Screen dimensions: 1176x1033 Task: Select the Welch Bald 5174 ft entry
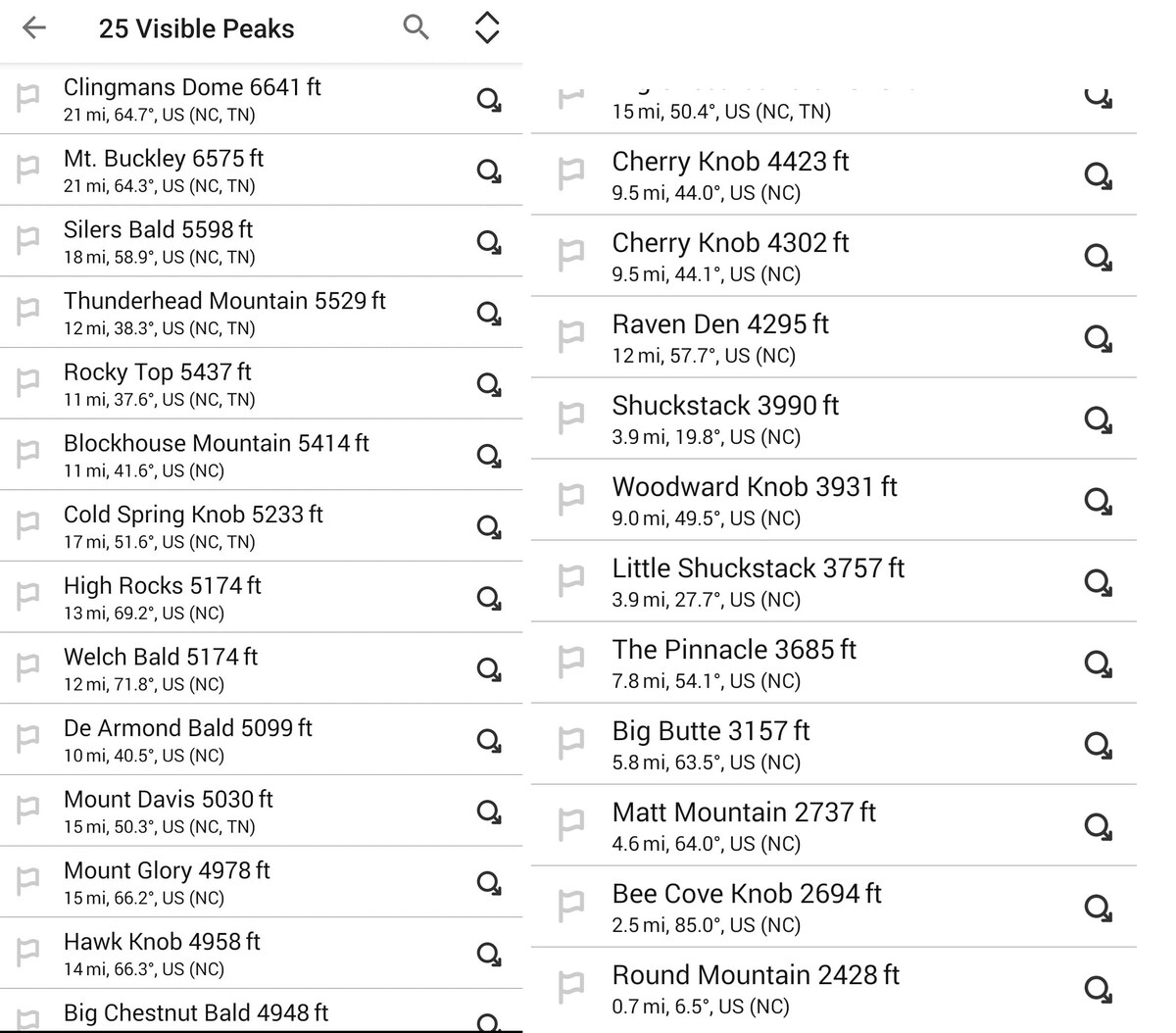pyautogui.click(x=161, y=668)
